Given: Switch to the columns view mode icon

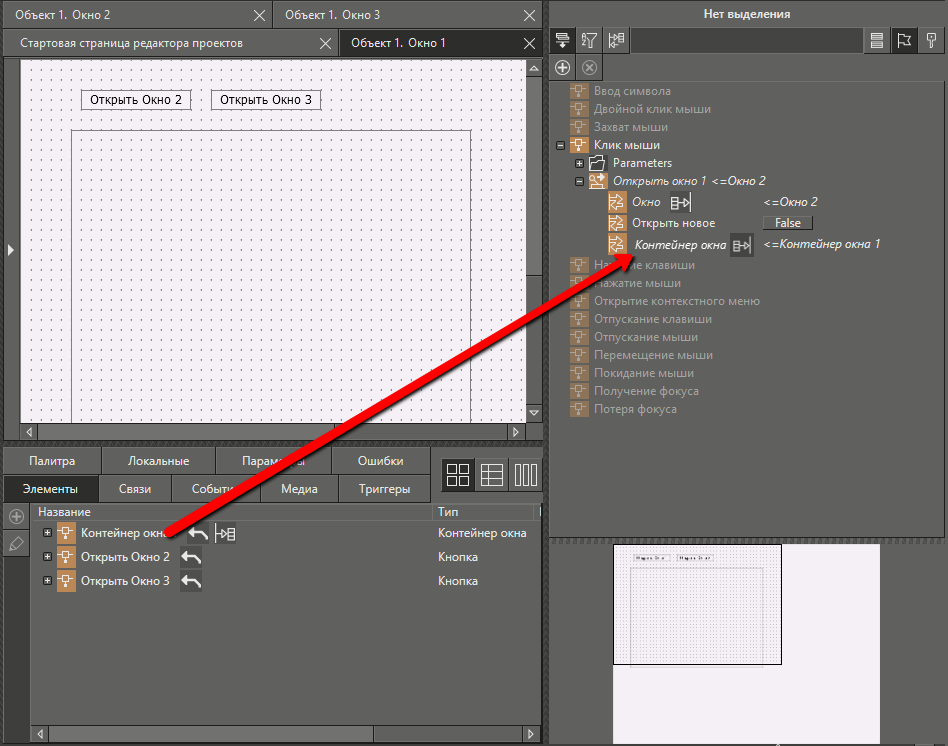Looking at the screenshot, I should tap(525, 475).
